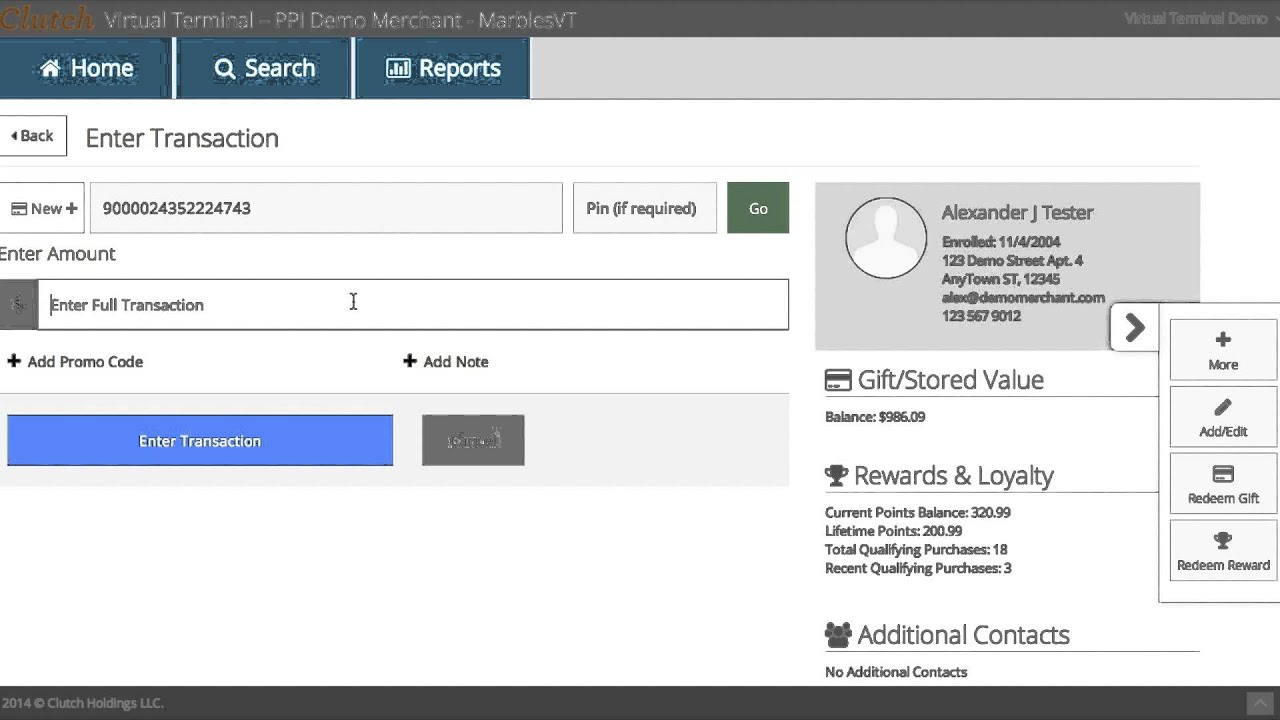Choose the Redeem Gift action

point(1223,483)
